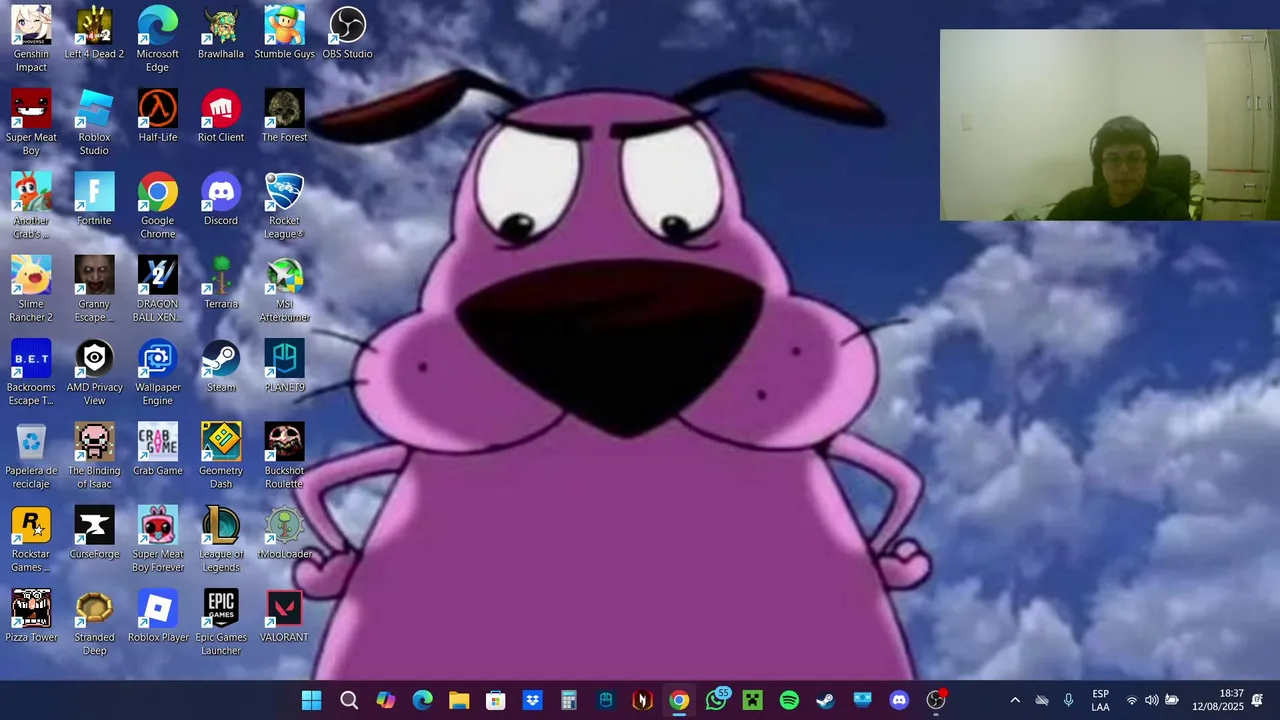The height and width of the screenshot is (720, 1280).
Task: Select the Backrooms Escape Together icon
Action: click(x=31, y=373)
